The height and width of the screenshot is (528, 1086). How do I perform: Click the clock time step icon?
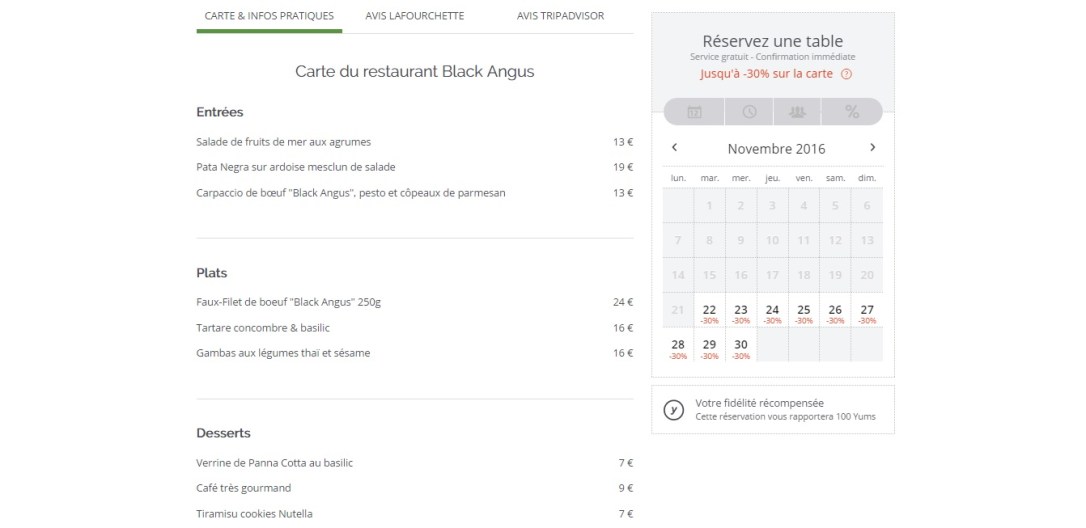pyautogui.click(x=749, y=112)
